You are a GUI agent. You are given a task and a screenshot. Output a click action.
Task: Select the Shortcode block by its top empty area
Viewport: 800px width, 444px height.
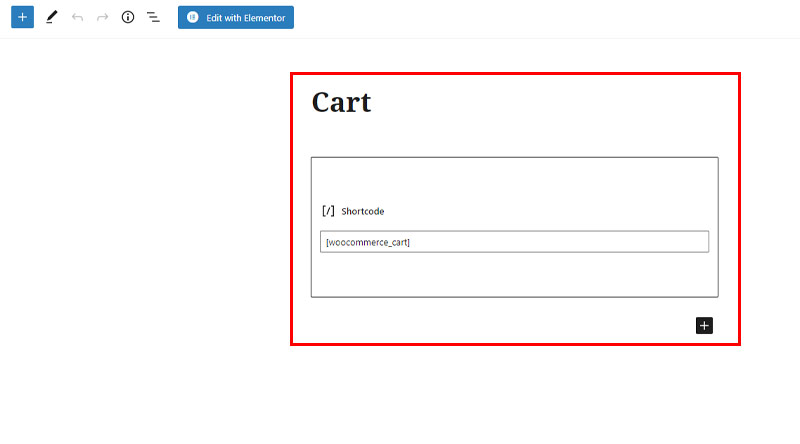[x=514, y=179]
